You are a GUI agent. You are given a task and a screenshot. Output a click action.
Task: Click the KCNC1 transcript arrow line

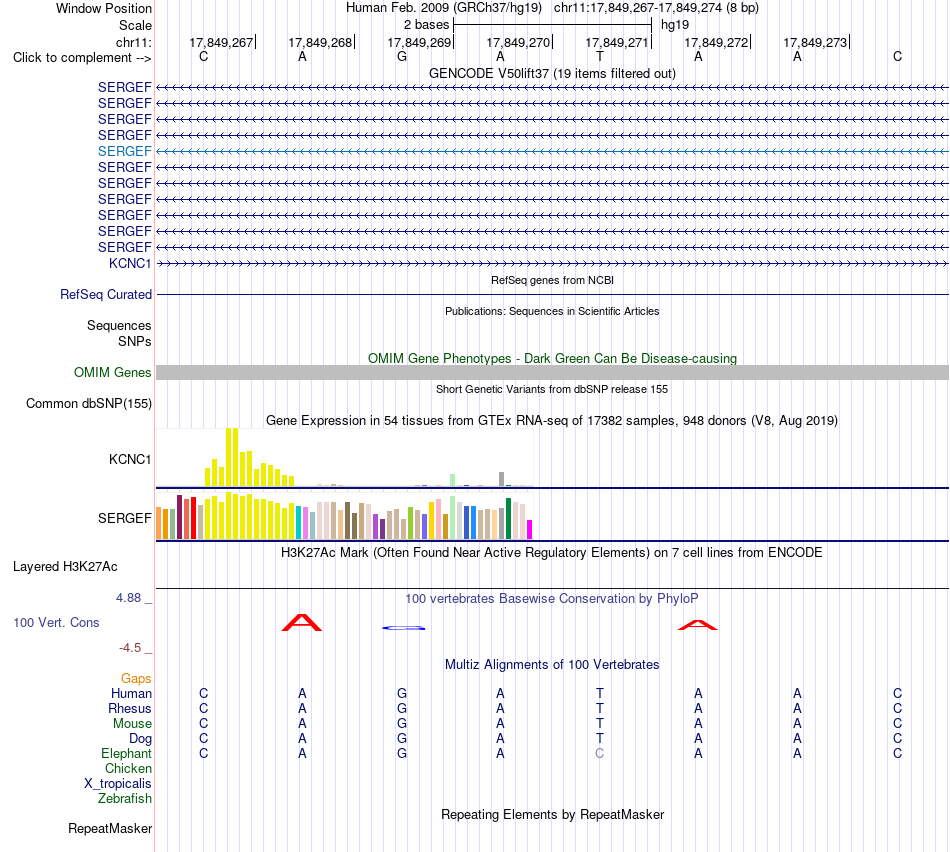pos(552,264)
